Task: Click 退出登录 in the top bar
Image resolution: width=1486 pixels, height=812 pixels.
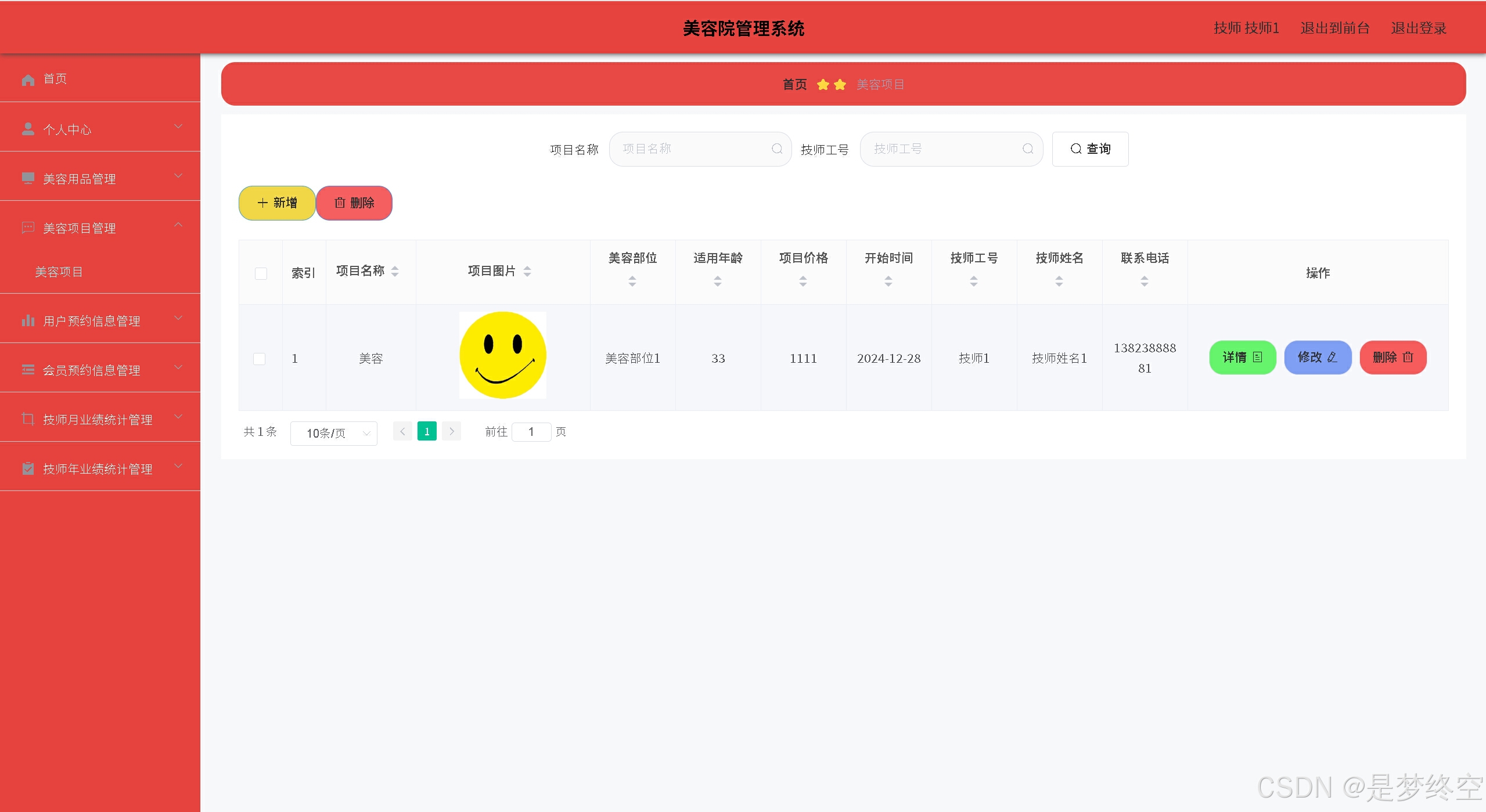Action: [x=1418, y=28]
